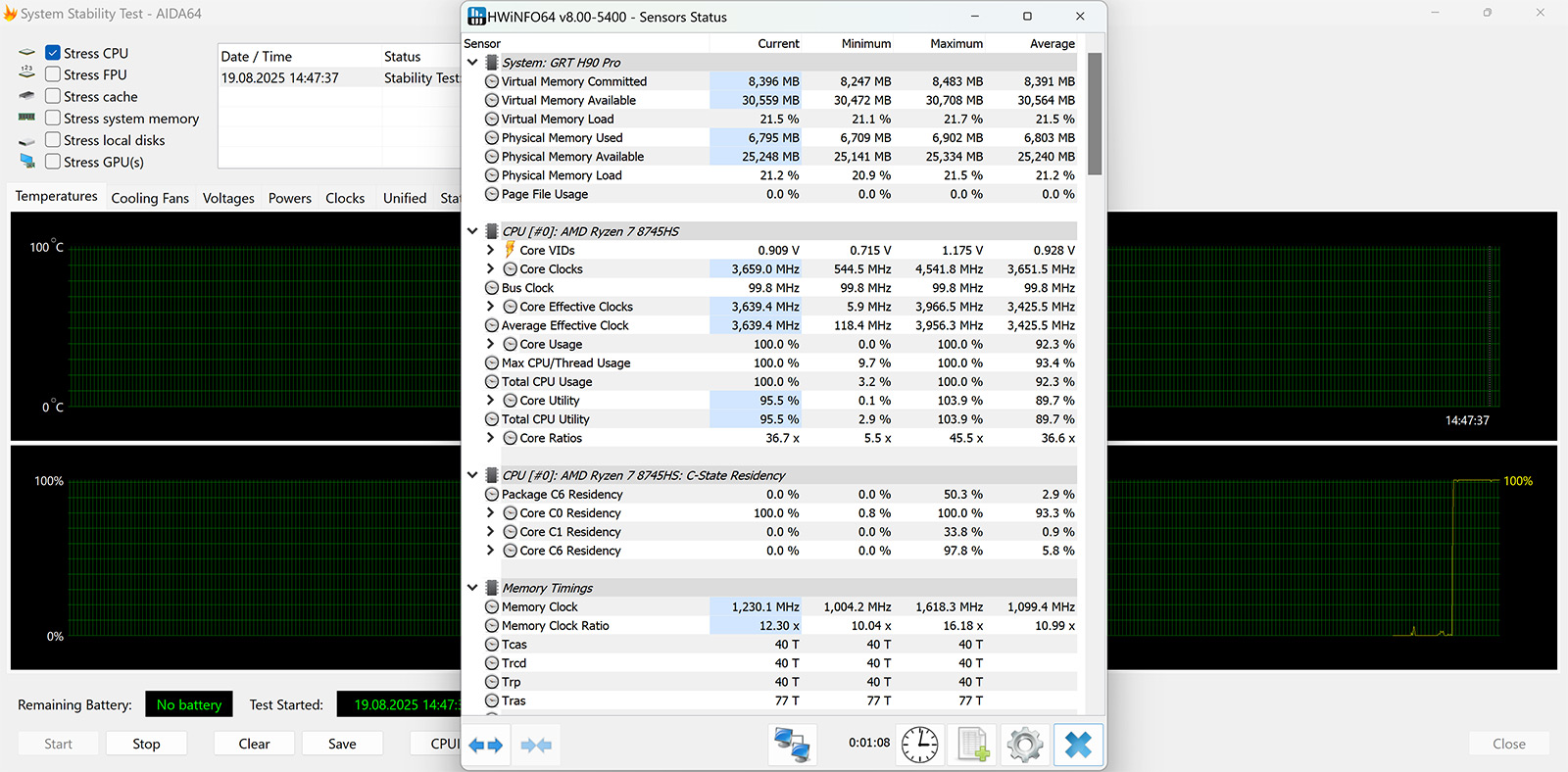The height and width of the screenshot is (772, 1568).
Task: Expand the Core Ratios row
Action: 491,438
